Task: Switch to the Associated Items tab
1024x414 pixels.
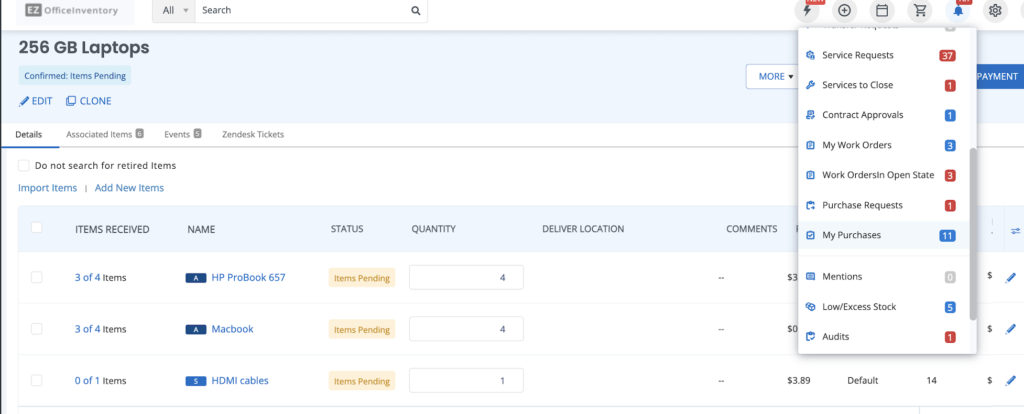Action: pyautogui.click(x=104, y=135)
